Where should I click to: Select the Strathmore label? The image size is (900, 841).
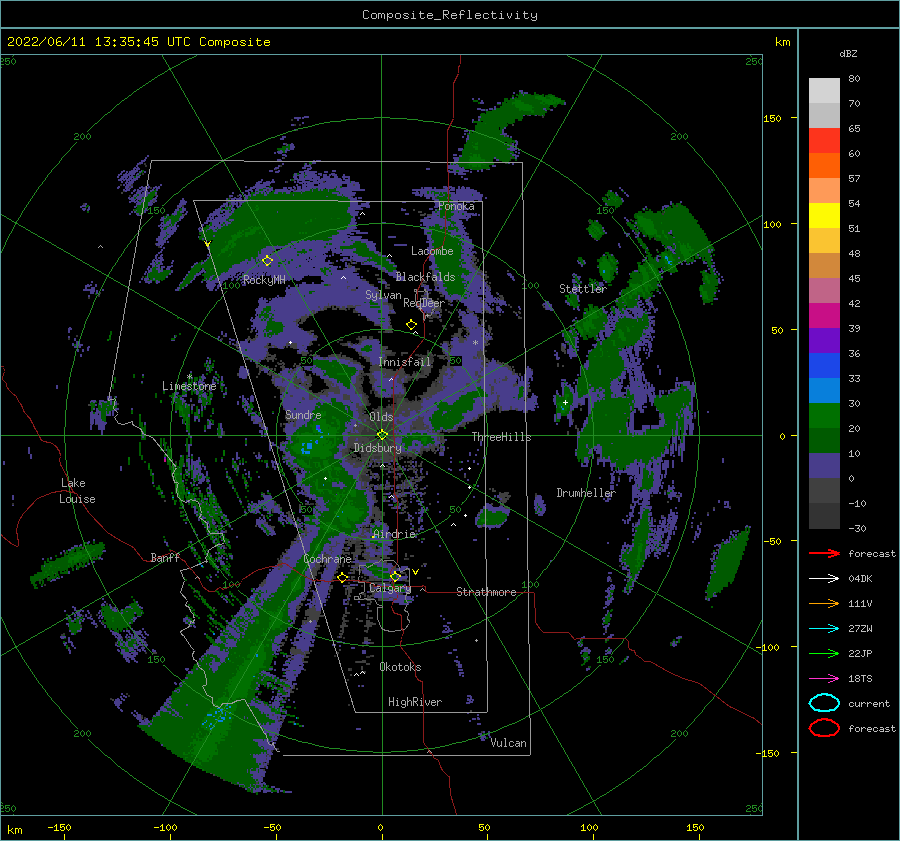[486, 592]
